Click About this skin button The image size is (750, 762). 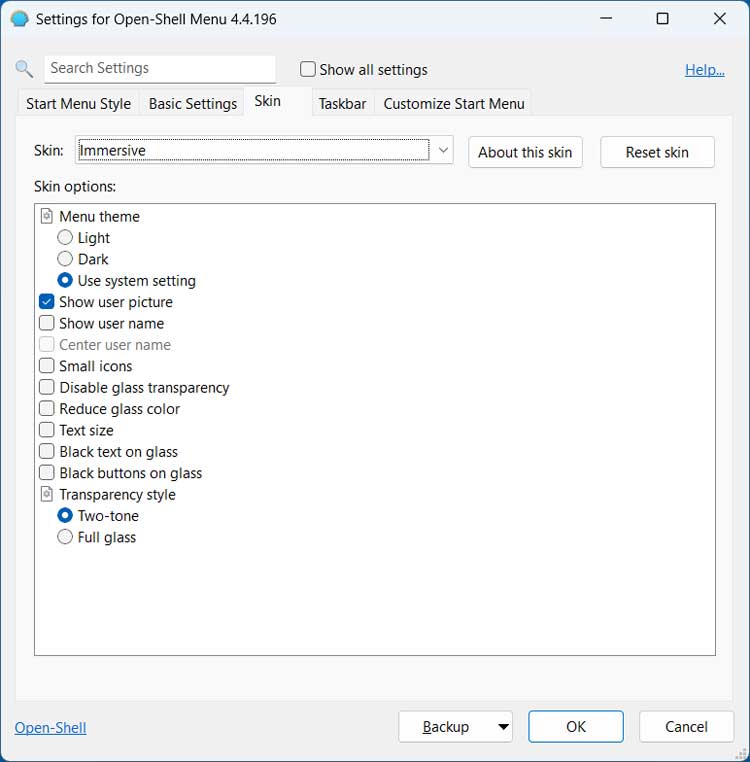click(525, 152)
